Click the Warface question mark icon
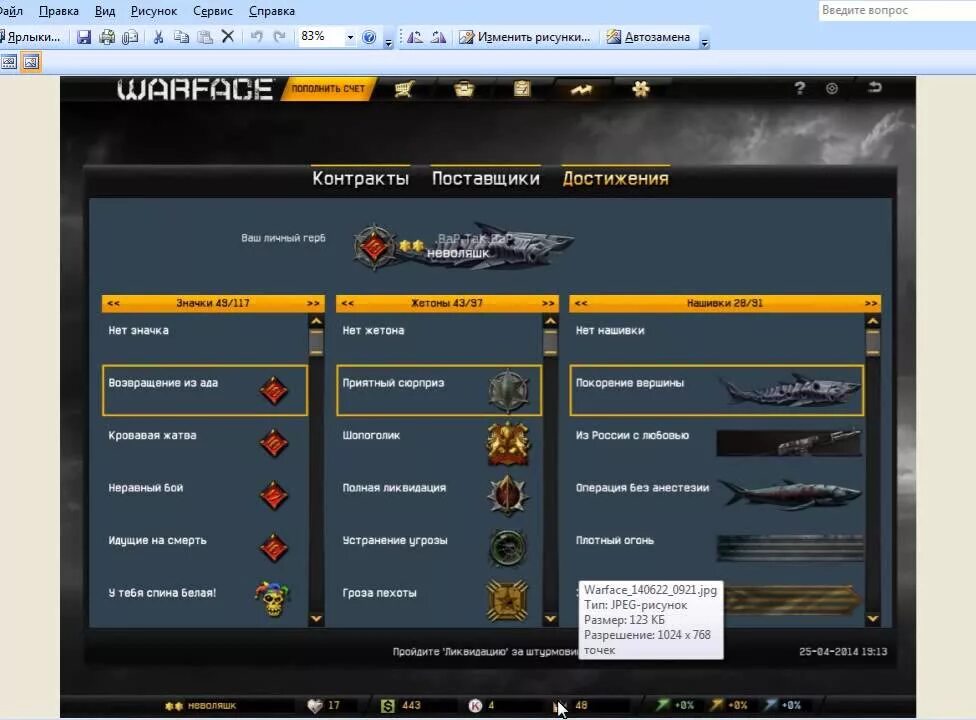Screen dimensions: 976x720 pos(800,88)
